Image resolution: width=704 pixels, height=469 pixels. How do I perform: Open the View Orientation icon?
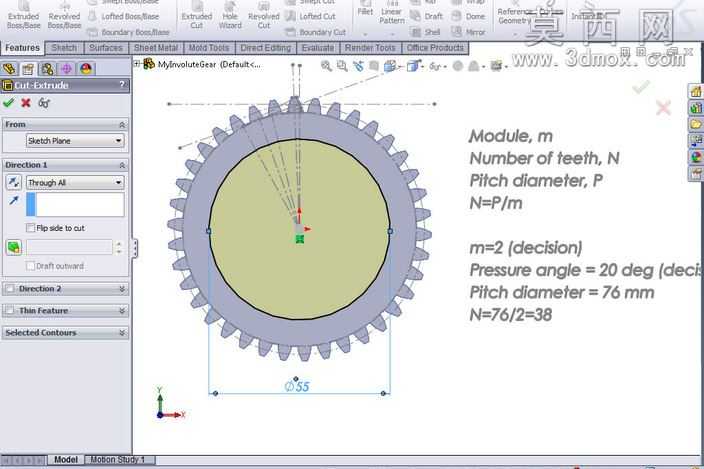click(390, 66)
